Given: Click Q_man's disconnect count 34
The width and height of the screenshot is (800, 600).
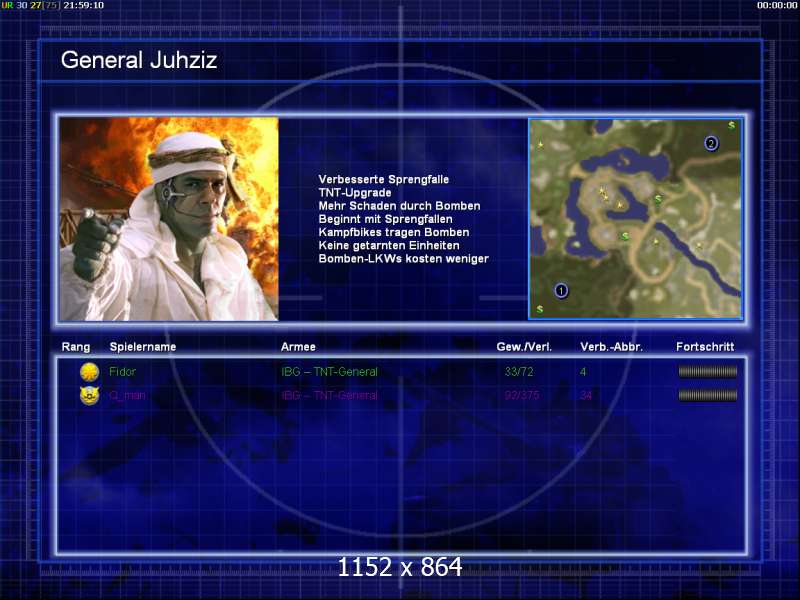Looking at the screenshot, I should click(x=586, y=395).
